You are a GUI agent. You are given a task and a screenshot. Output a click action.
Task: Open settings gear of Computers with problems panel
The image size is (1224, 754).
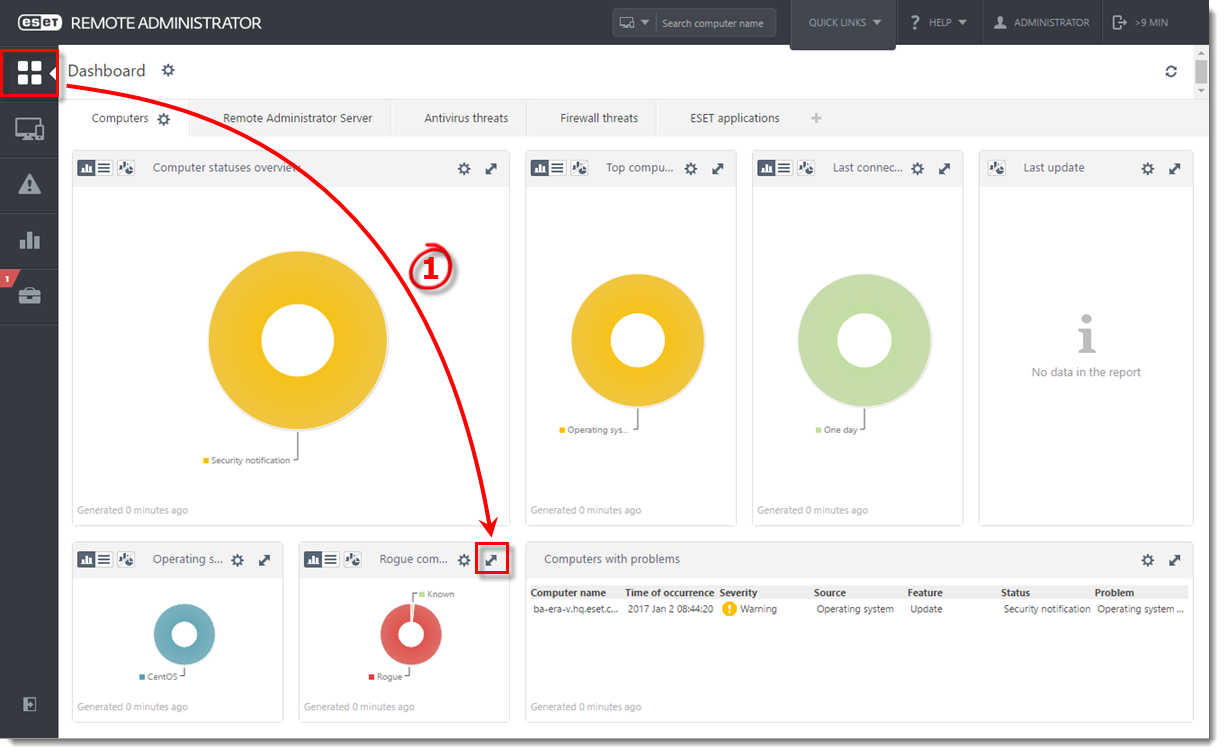tap(1148, 560)
